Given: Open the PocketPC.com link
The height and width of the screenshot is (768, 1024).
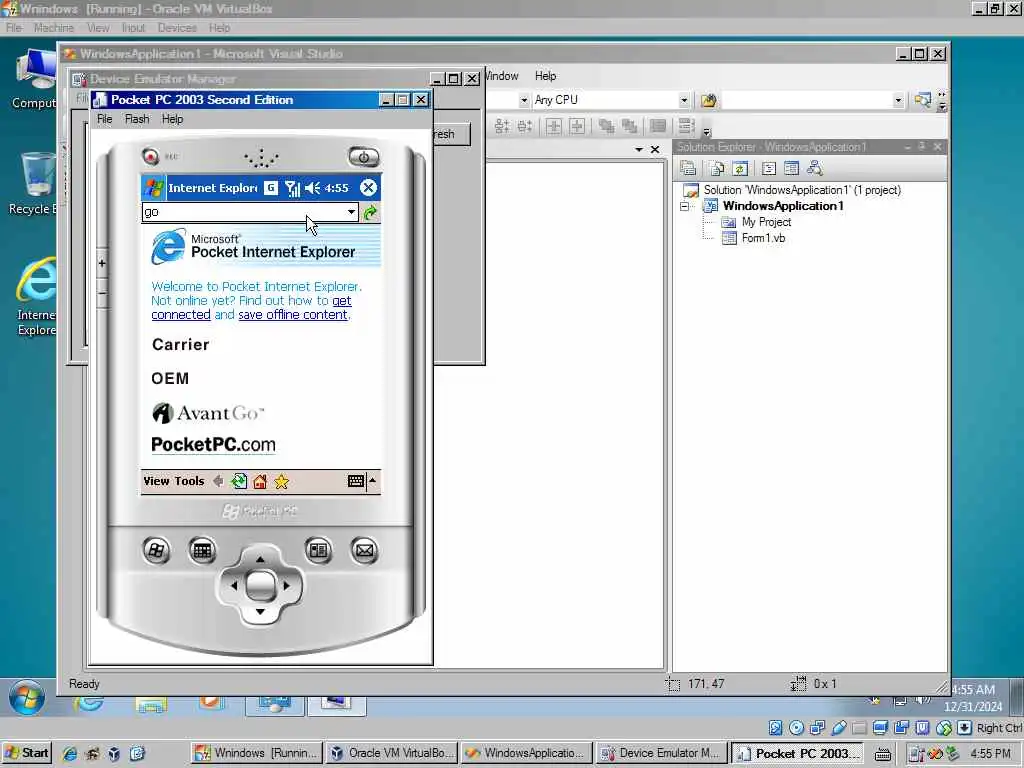Looking at the screenshot, I should click(x=213, y=445).
